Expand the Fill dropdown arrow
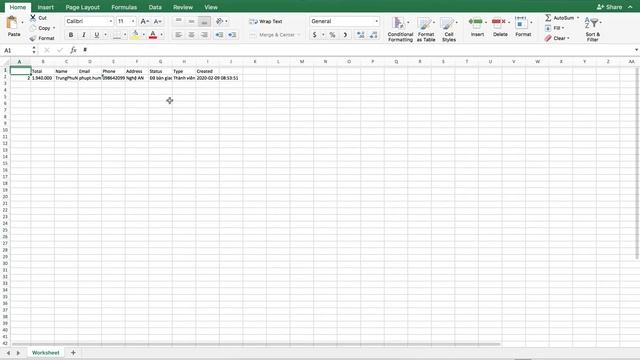640x360 pixels. click(563, 28)
